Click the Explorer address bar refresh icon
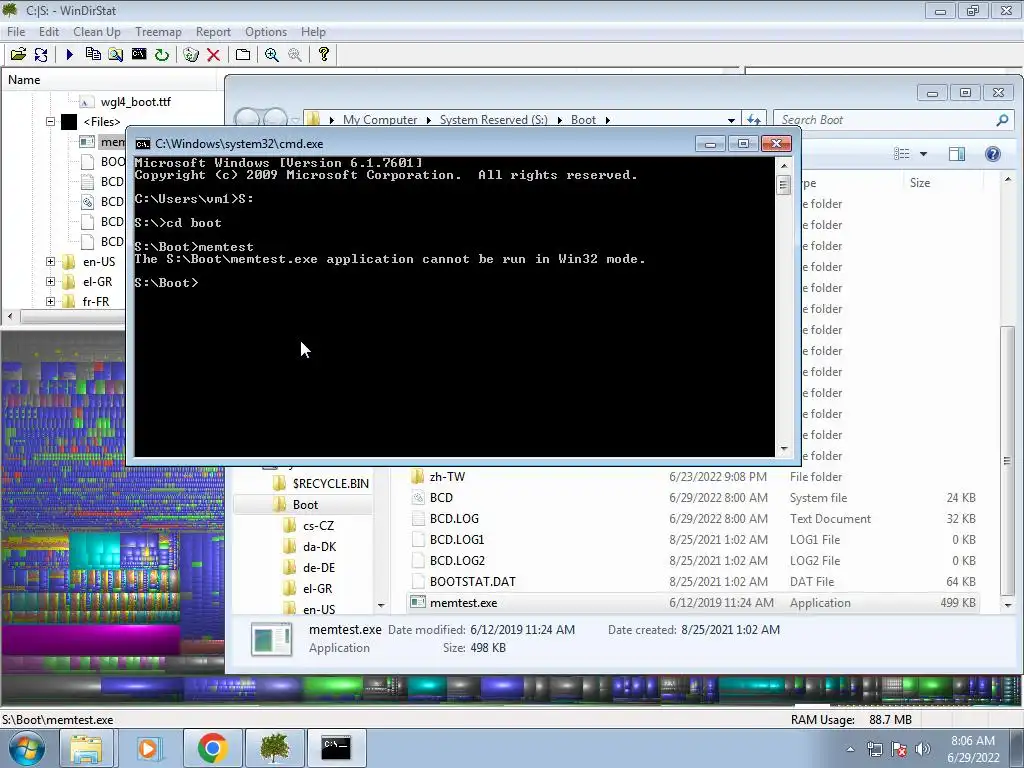This screenshot has height=768, width=1024. [754, 120]
